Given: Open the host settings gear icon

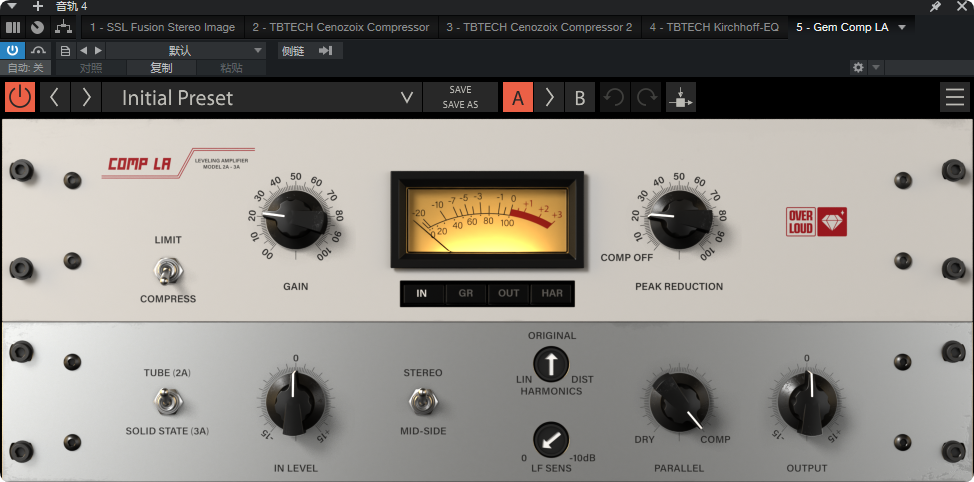Looking at the screenshot, I should click(858, 68).
